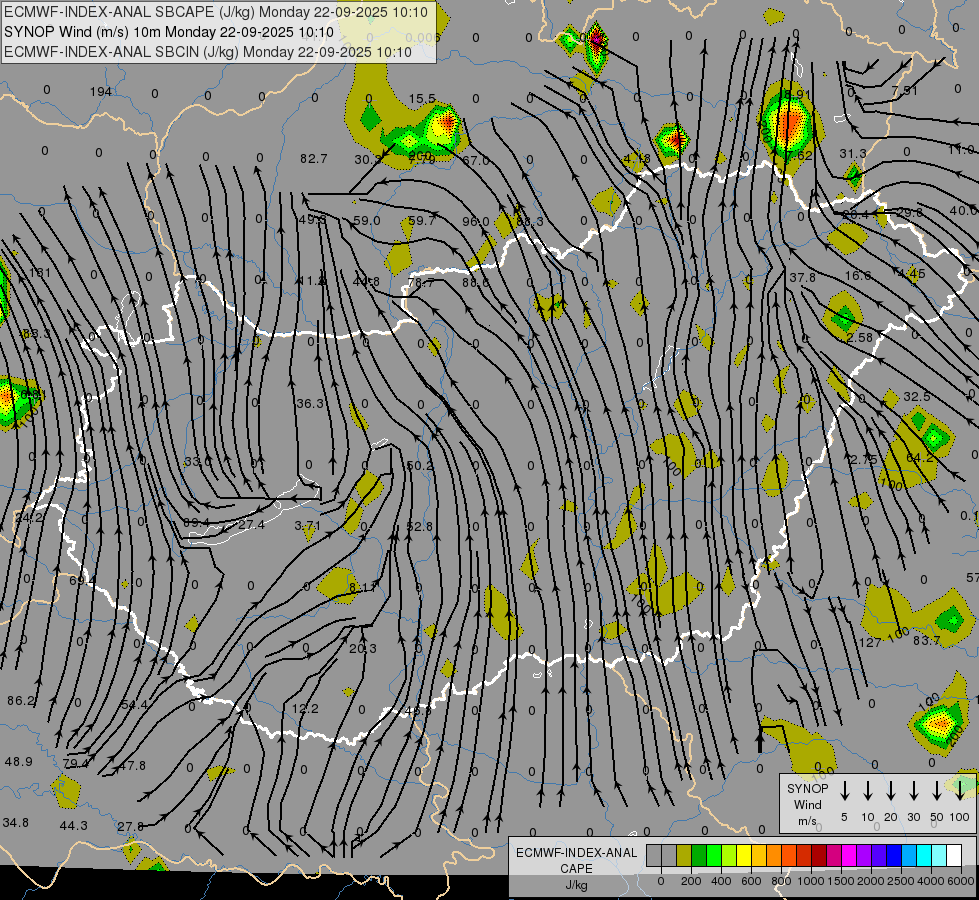Screen dimensions: 979x900
Task: Click the map value 2.58
Action: [860, 338]
